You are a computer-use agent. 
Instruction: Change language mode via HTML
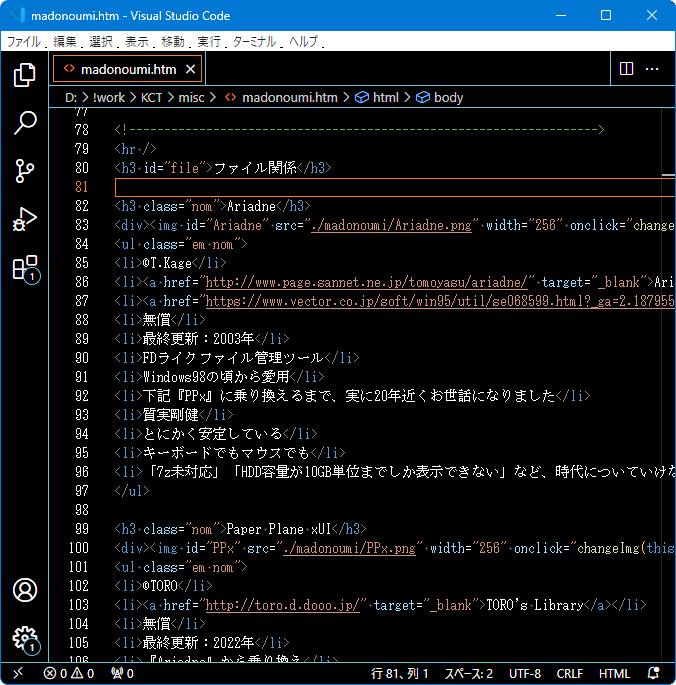pyautogui.click(x=614, y=673)
